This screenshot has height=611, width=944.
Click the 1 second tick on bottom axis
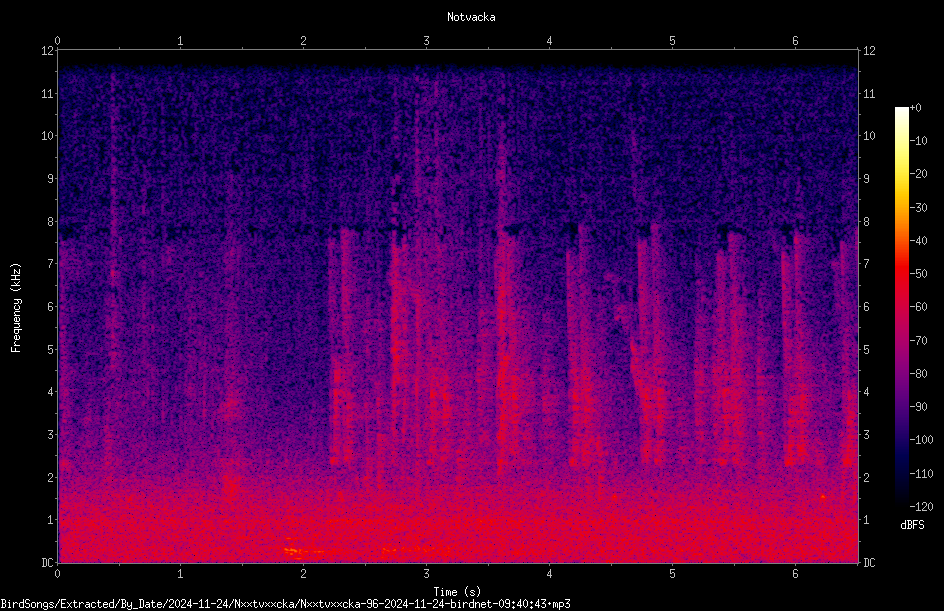[180, 574]
